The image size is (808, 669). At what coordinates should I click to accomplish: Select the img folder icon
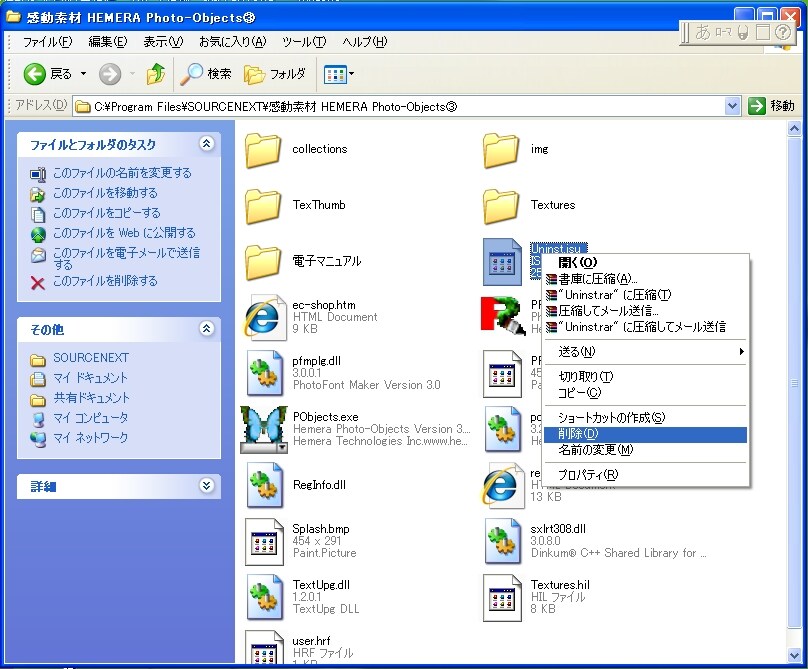pos(501,150)
